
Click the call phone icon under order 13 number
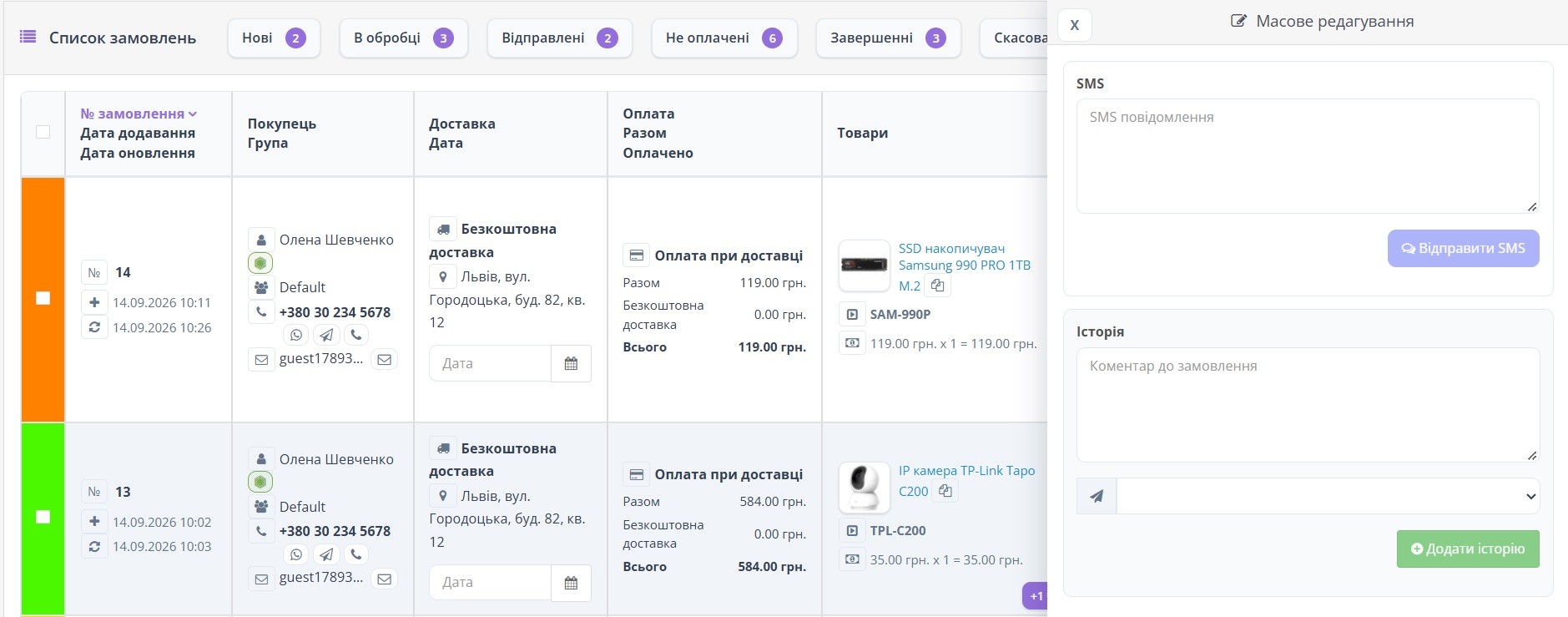pyautogui.click(x=356, y=554)
